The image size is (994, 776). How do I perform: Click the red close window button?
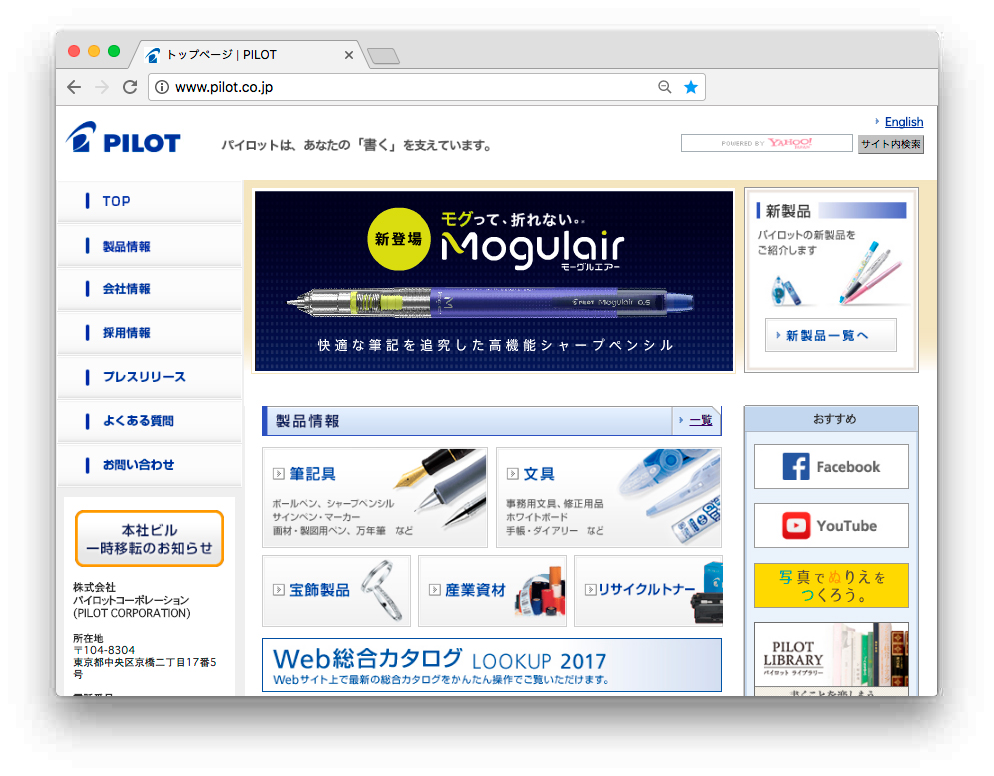point(74,51)
